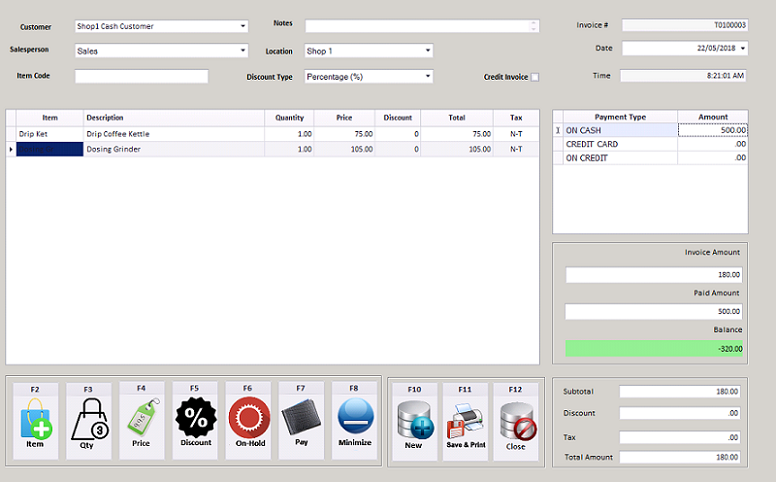Put the invoice On-Hold with F6
This screenshot has height=482, width=776.
pyautogui.click(x=249, y=418)
